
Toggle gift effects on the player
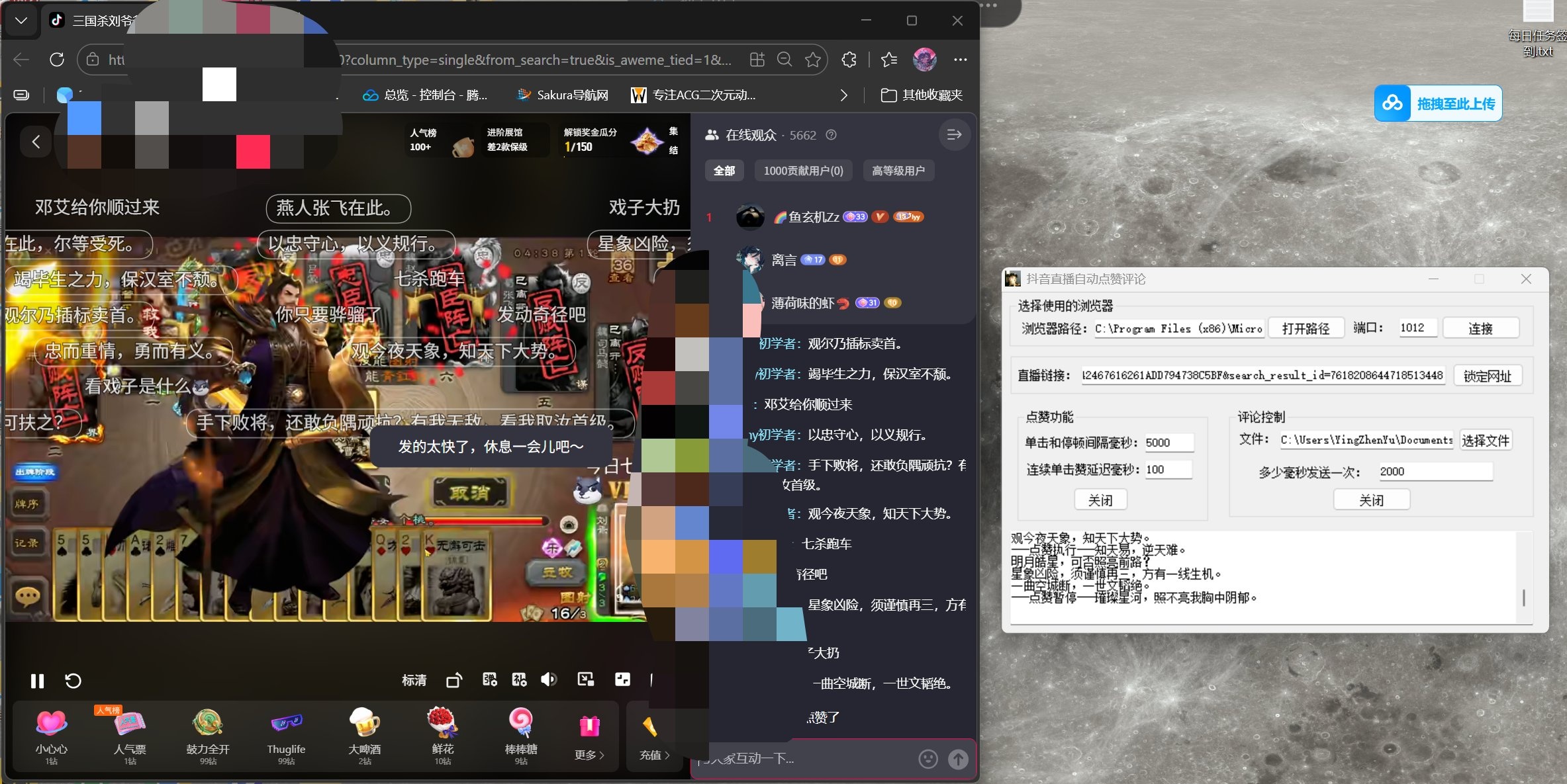click(x=519, y=679)
